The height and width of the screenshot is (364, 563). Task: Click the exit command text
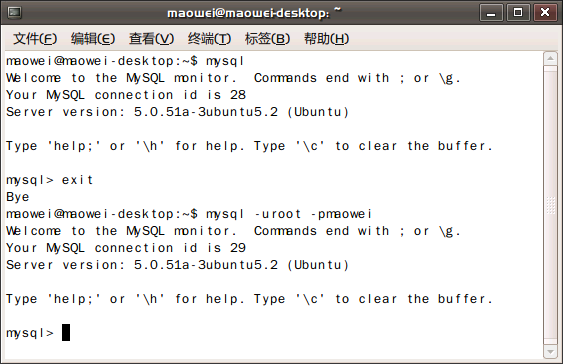pos(77,180)
